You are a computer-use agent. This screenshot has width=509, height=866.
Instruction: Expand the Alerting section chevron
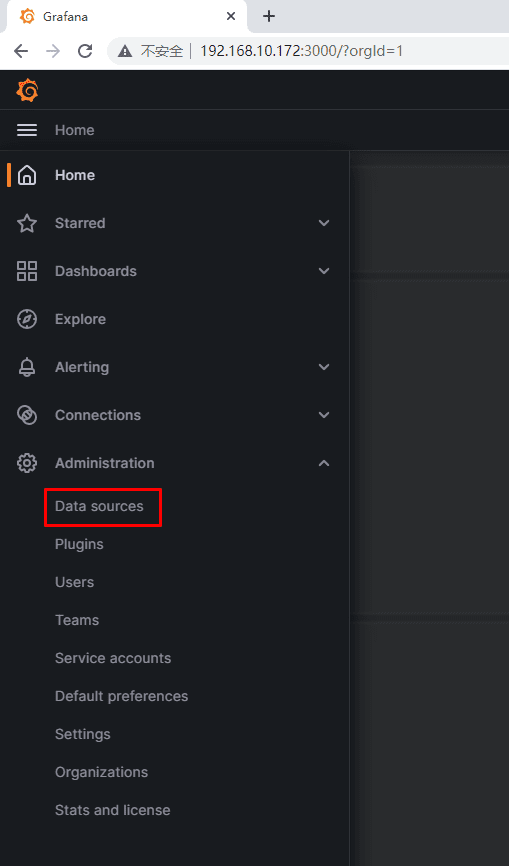(324, 367)
